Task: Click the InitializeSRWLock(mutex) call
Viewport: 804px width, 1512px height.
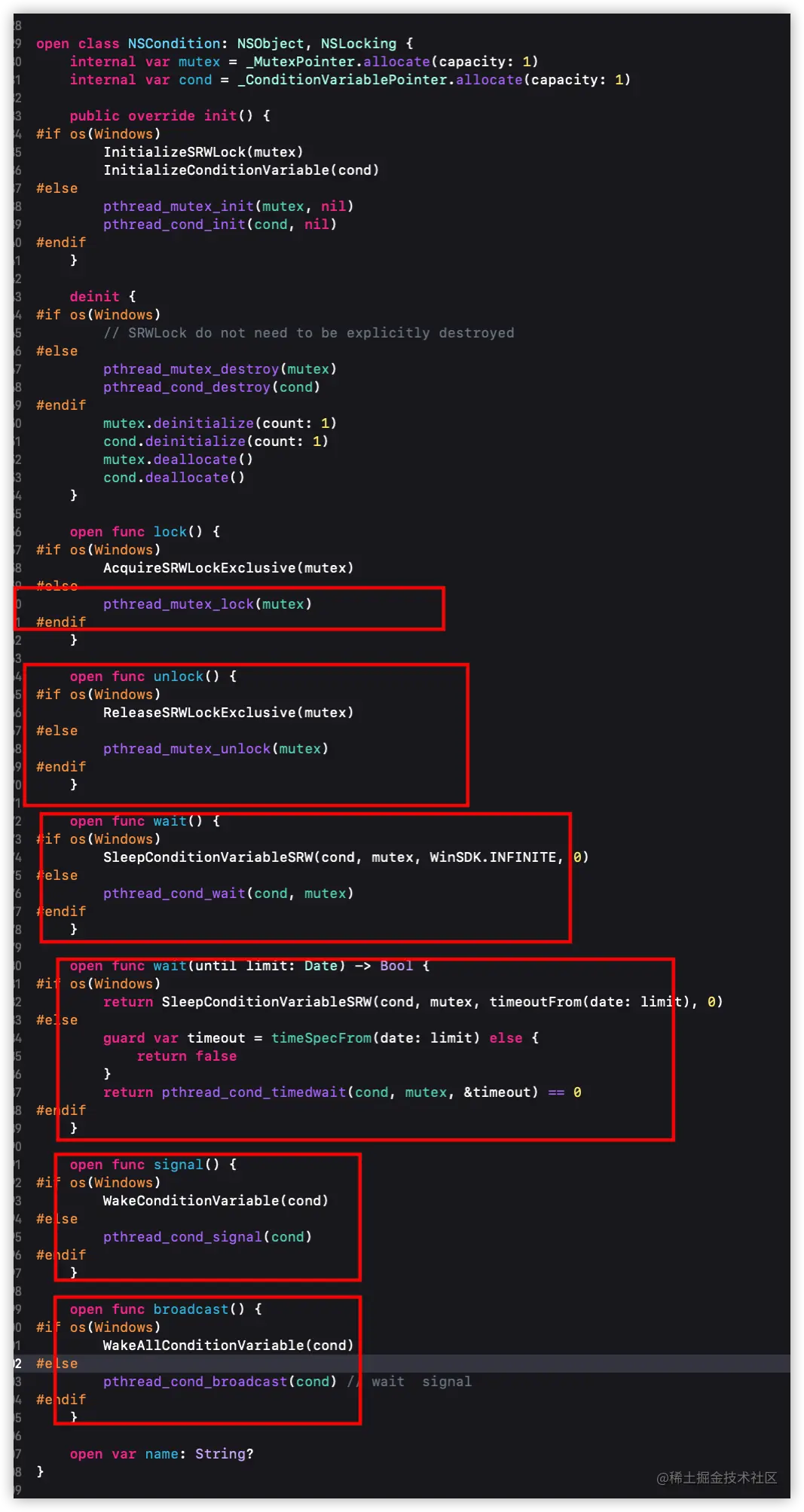Action: pyautogui.click(x=203, y=152)
